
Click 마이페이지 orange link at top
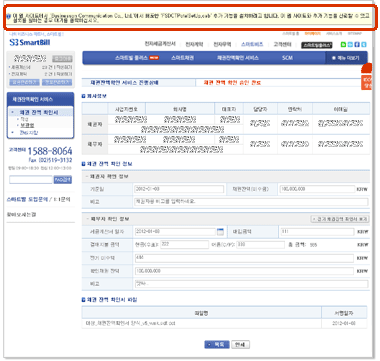pyautogui.click(x=312, y=34)
